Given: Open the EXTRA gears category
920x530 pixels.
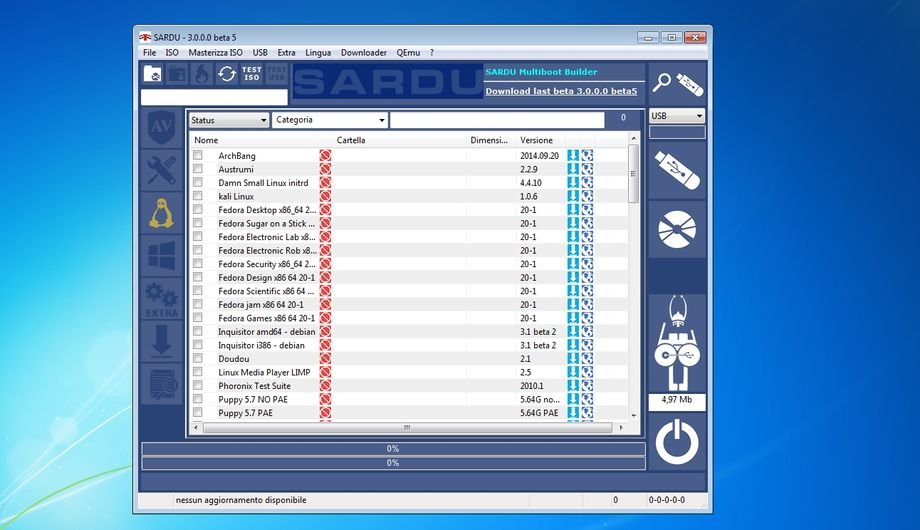Looking at the screenshot, I should [161, 299].
